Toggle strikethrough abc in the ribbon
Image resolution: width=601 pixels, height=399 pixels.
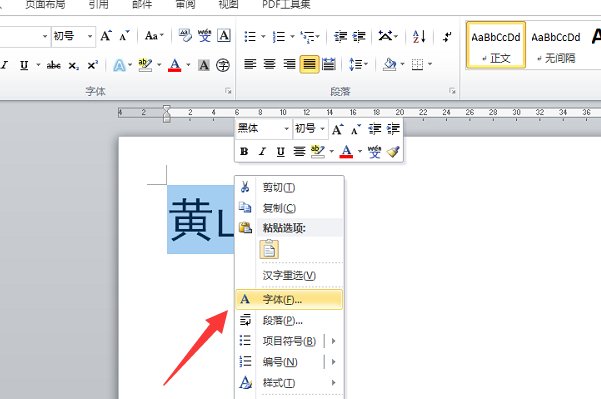(54, 65)
